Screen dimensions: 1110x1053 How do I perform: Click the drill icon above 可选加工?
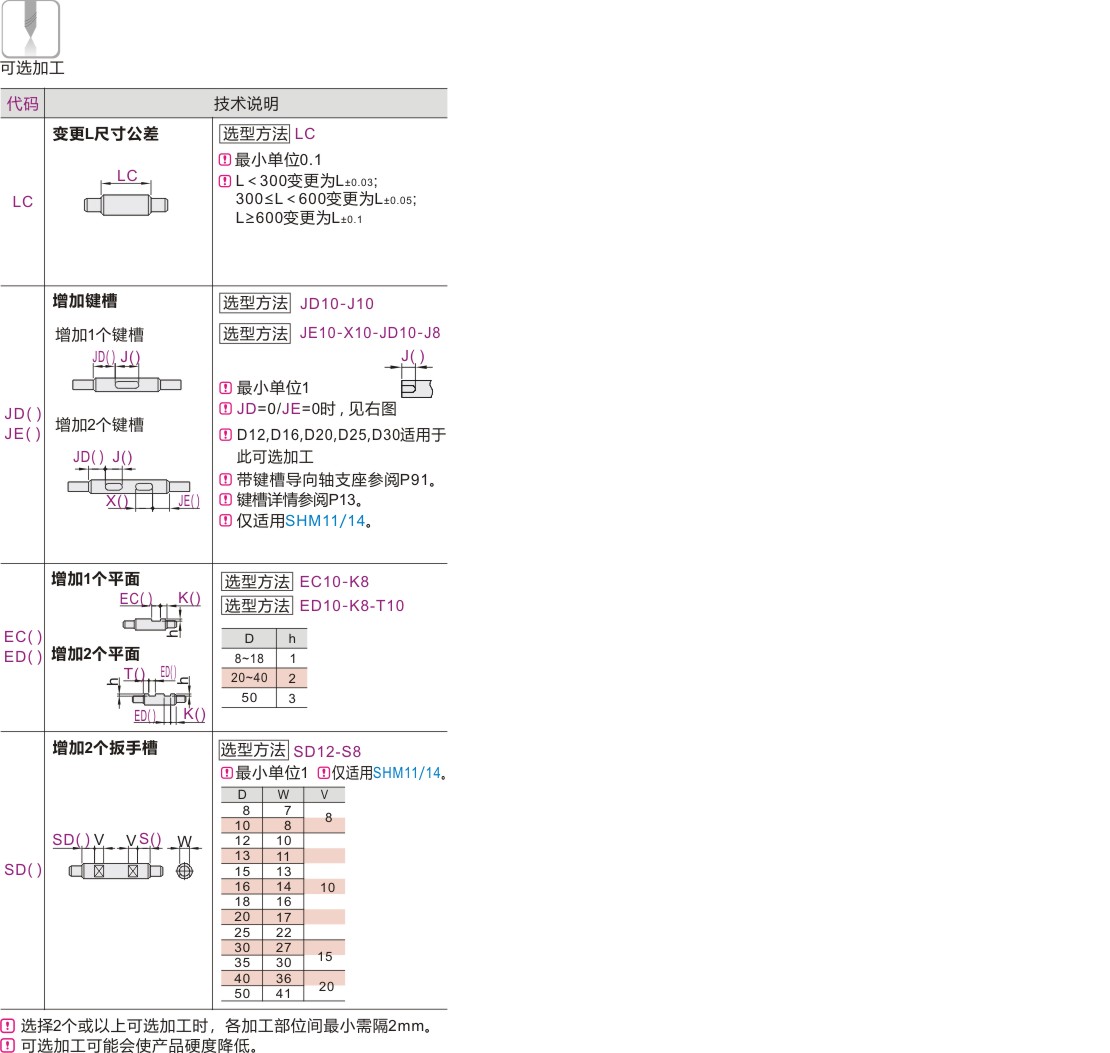30,28
